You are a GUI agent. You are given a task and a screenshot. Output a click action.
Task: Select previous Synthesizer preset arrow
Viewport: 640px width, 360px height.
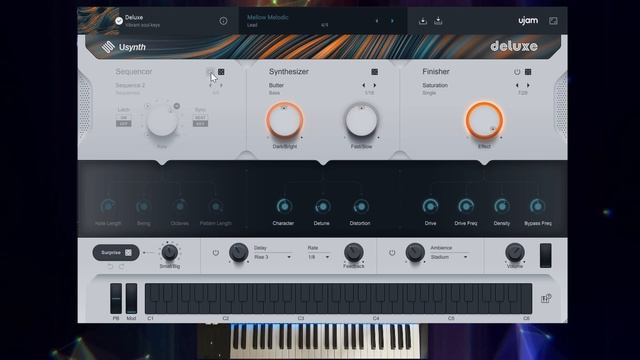click(364, 85)
